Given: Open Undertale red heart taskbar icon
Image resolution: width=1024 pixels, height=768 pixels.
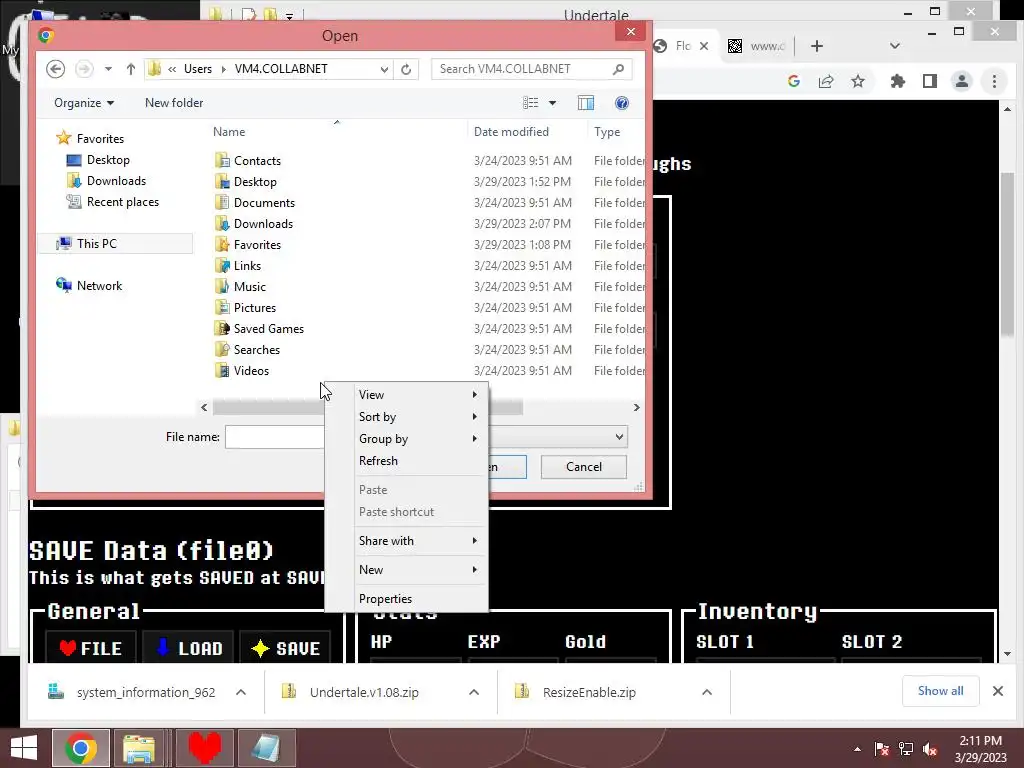Looking at the screenshot, I should [204, 748].
